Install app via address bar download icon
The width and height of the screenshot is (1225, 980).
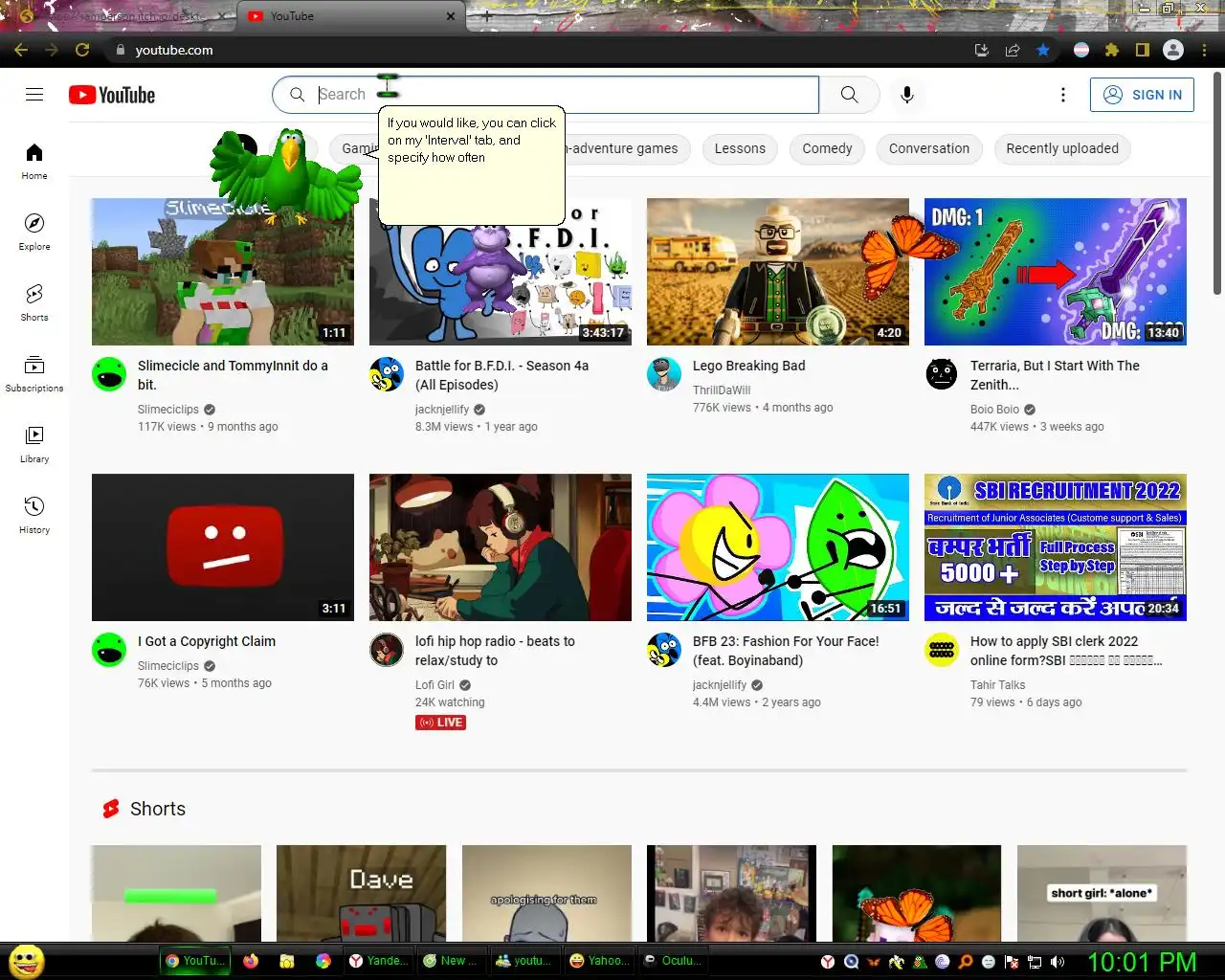click(982, 50)
